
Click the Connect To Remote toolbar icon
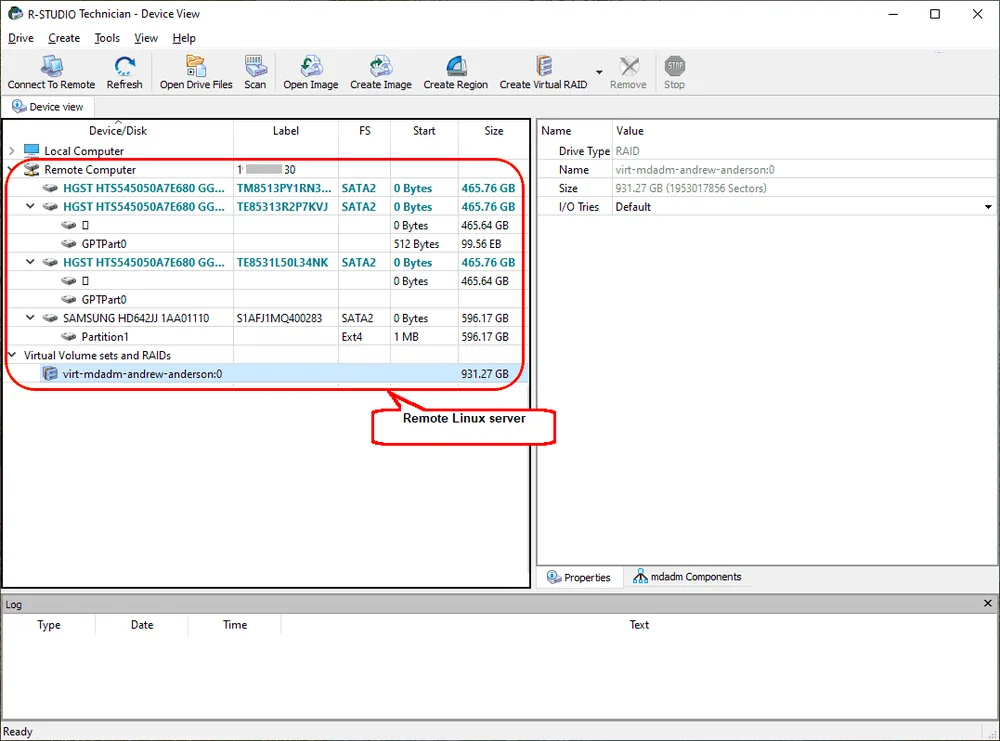[x=52, y=66]
